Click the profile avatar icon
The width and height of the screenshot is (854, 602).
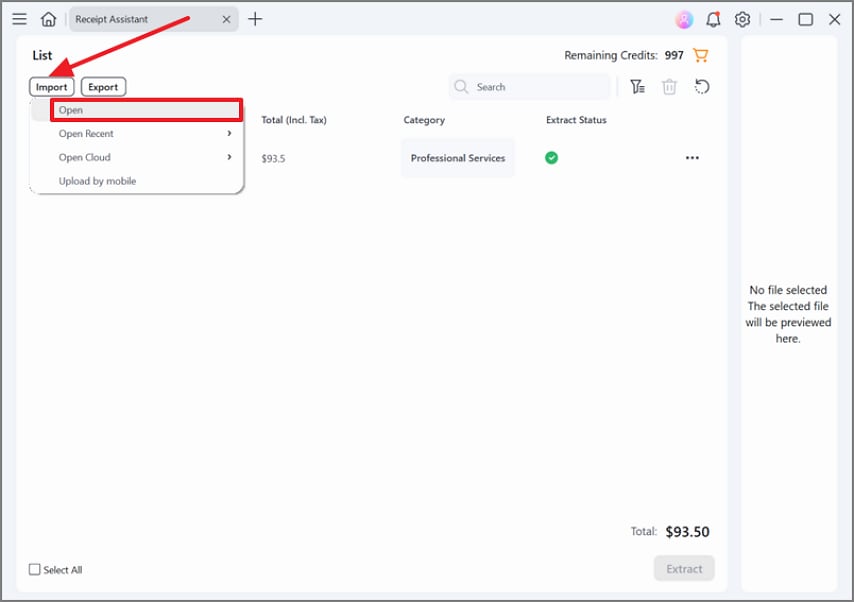click(684, 18)
